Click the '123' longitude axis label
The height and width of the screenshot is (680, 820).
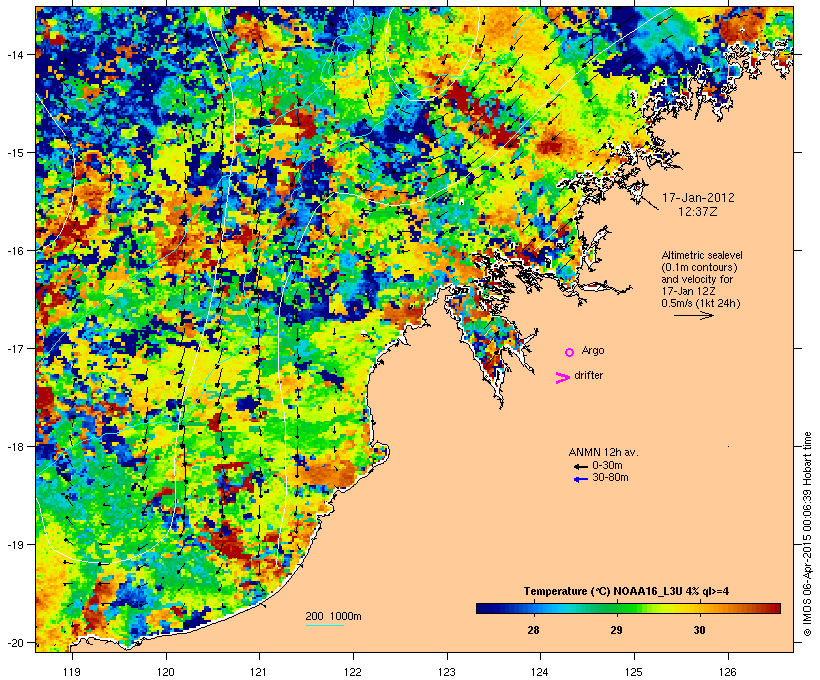pyautogui.click(x=447, y=672)
